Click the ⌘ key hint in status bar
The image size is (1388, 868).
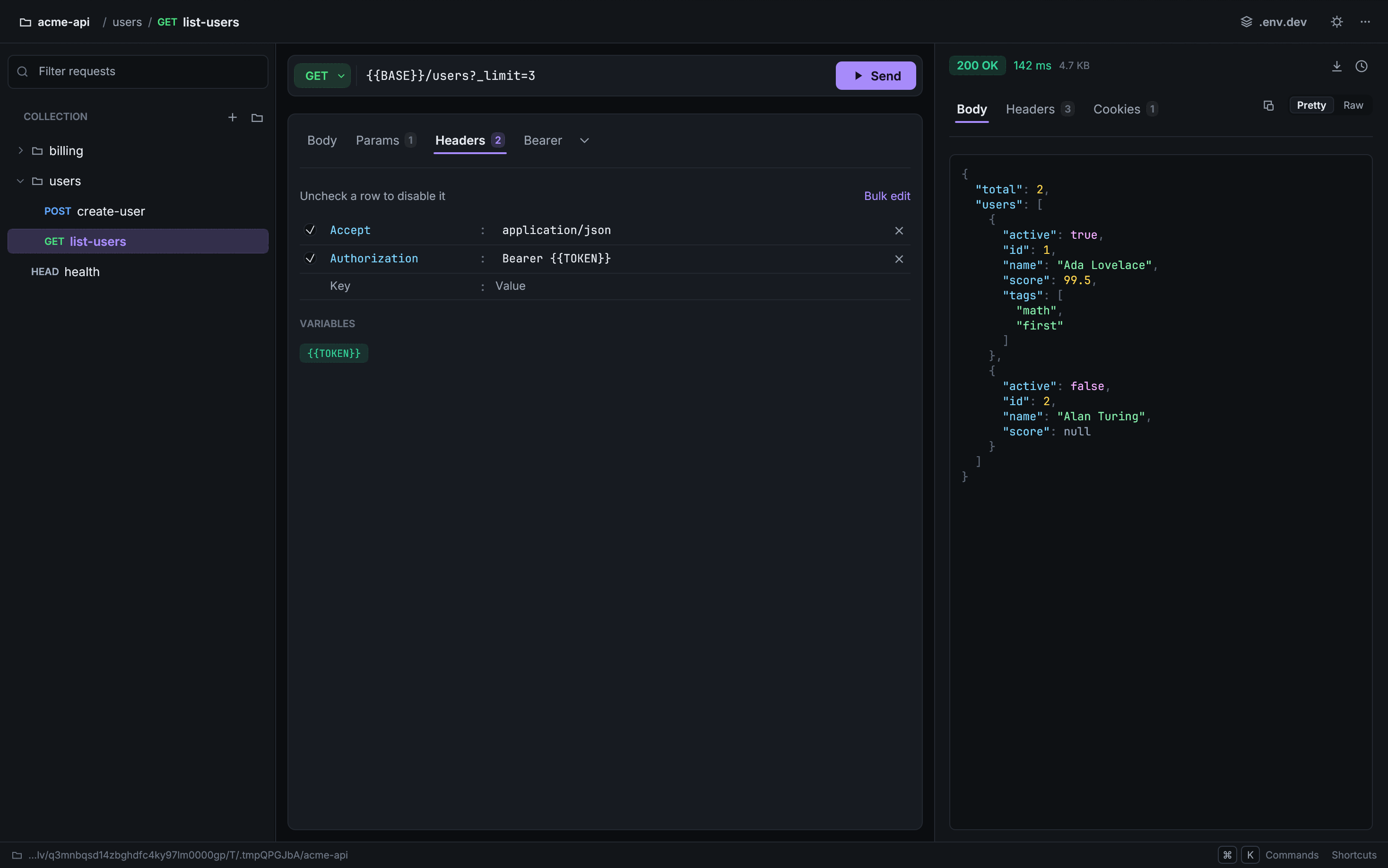coord(1227,855)
